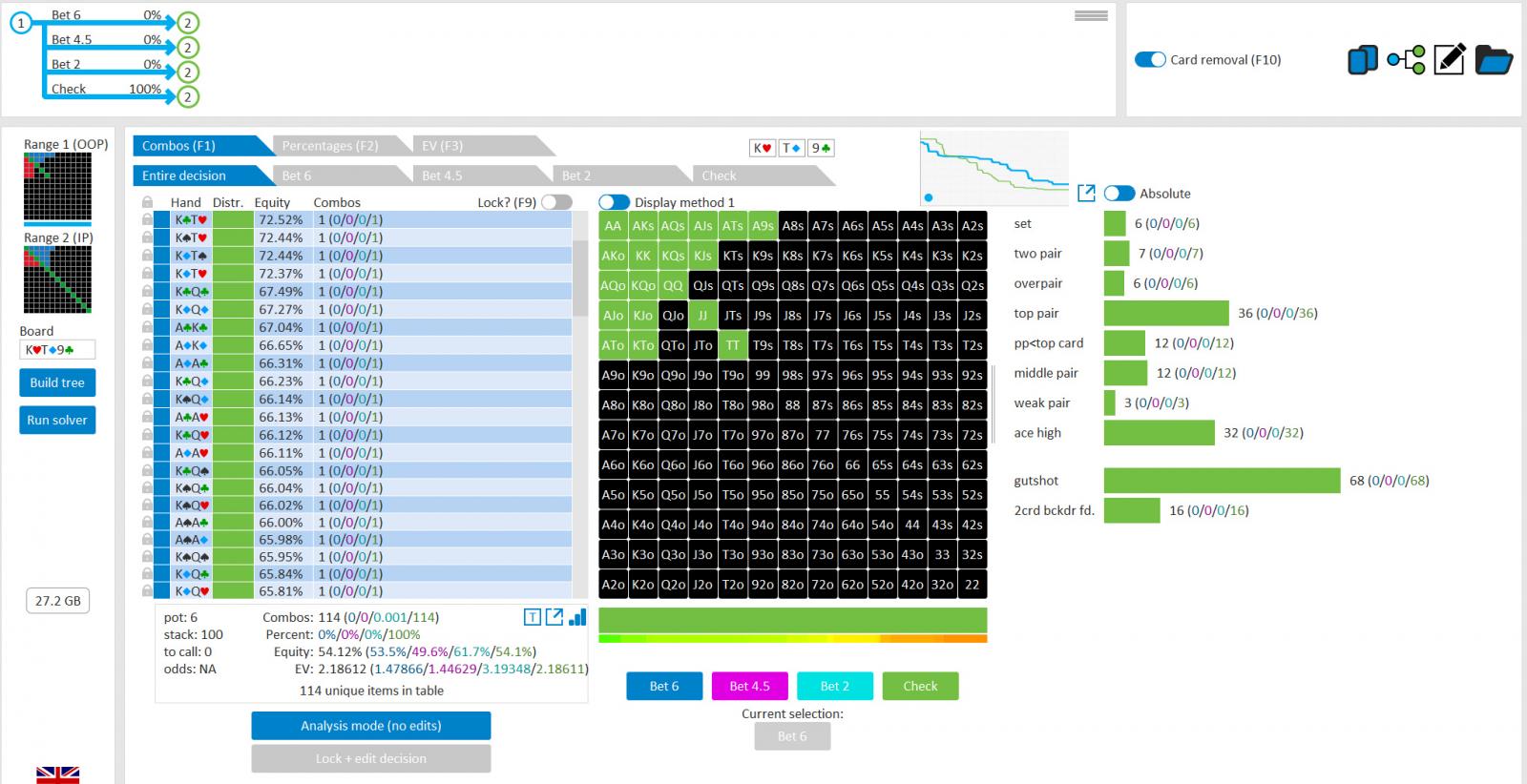Open the EV (F3) tab
The image size is (1527, 784).
point(442,146)
